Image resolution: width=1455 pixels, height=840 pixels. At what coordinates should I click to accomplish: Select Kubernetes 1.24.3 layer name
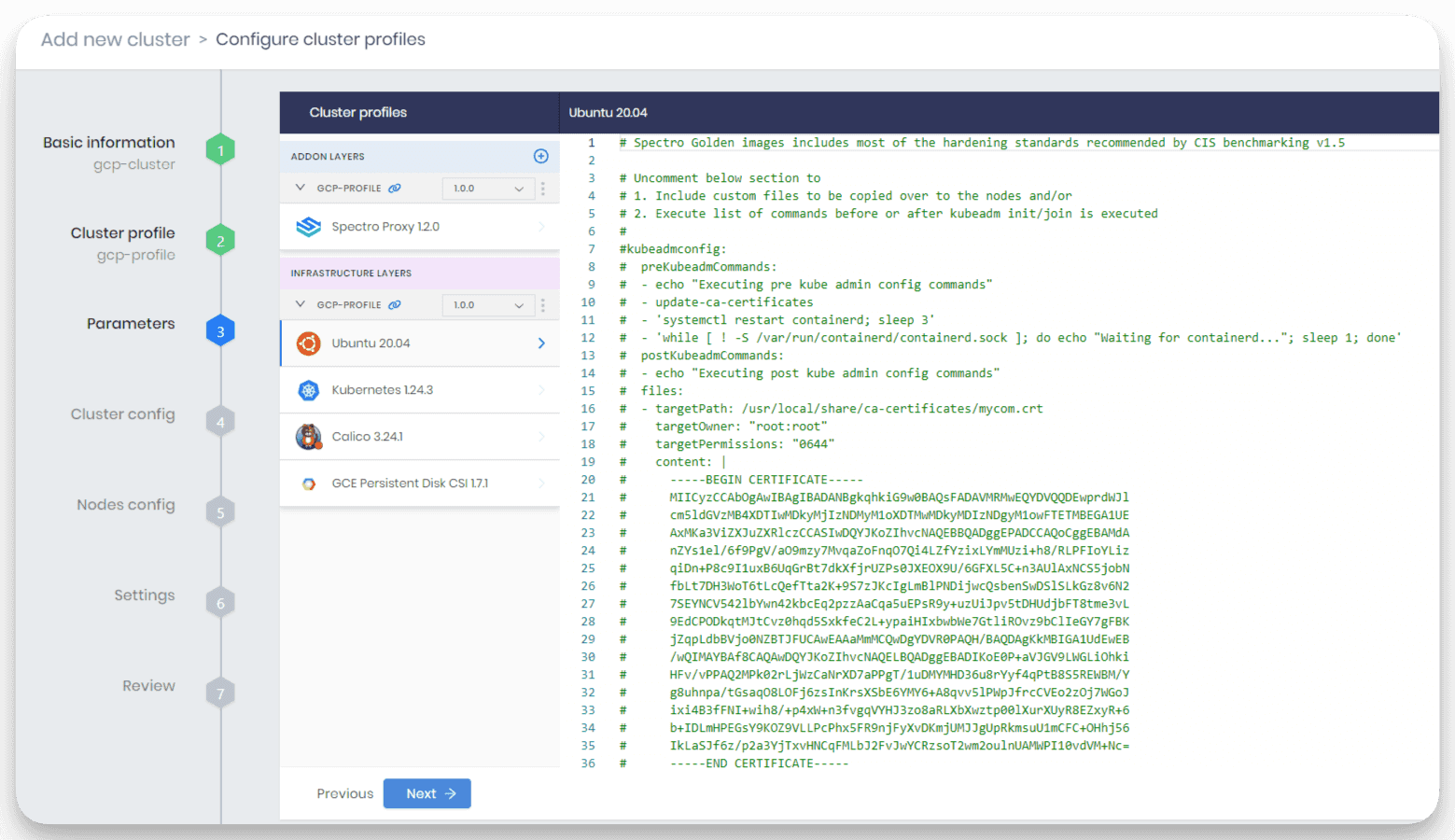(382, 390)
